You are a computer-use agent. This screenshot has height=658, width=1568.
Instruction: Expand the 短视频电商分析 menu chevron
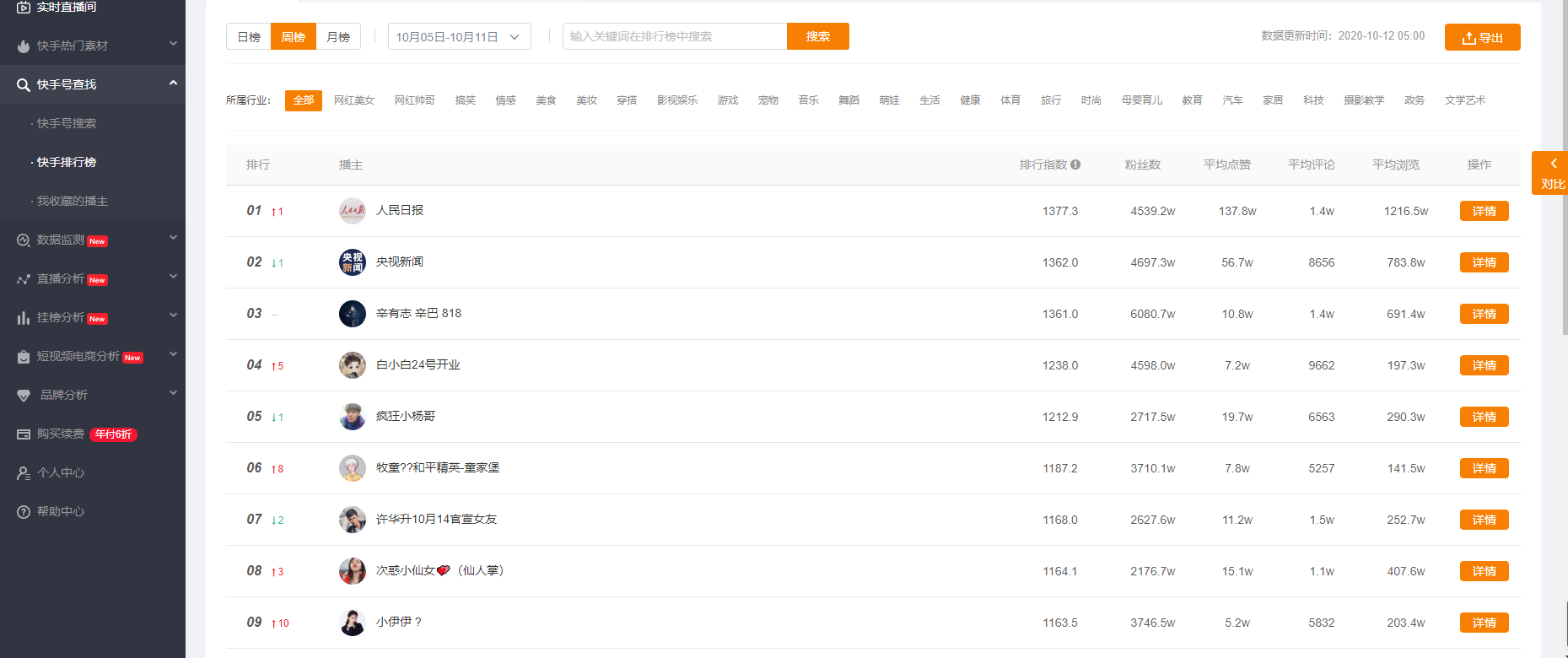coord(173,354)
